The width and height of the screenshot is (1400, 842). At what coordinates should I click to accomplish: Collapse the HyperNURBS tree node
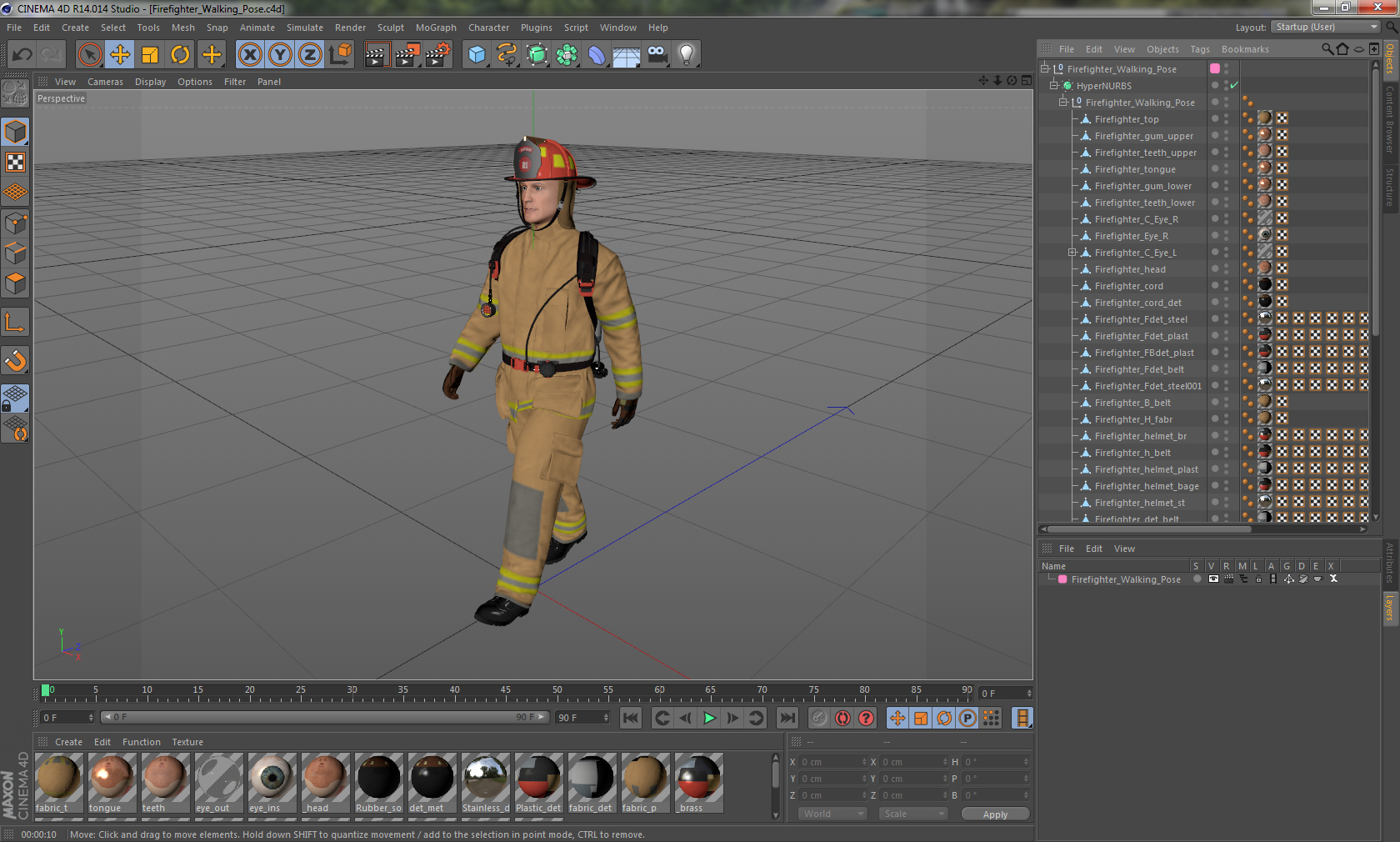tap(1053, 86)
